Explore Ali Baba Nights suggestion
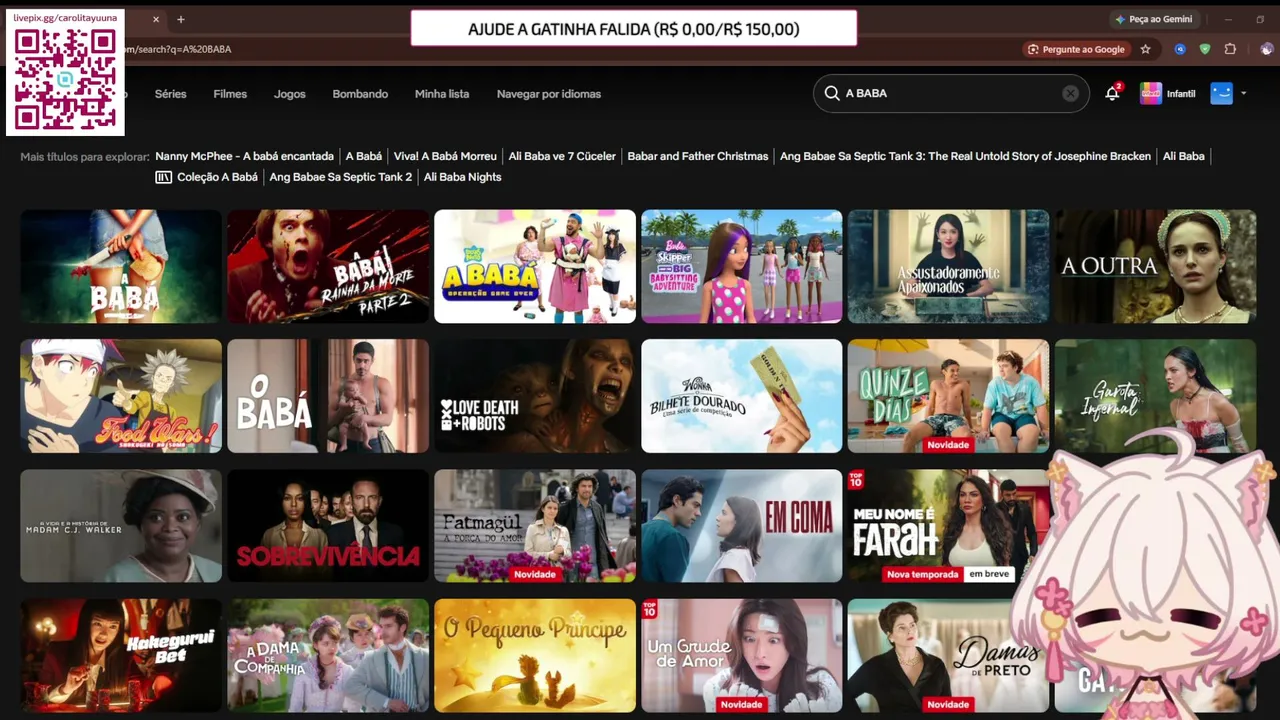Image resolution: width=1280 pixels, height=720 pixels. click(463, 177)
